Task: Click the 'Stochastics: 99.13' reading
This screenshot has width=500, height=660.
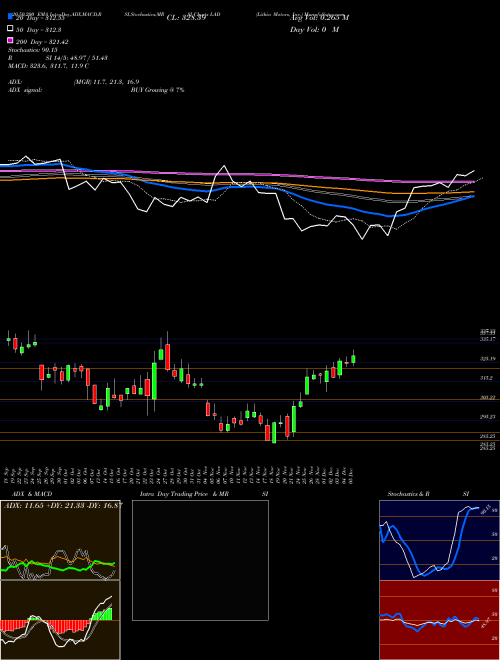Action: [32, 50]
